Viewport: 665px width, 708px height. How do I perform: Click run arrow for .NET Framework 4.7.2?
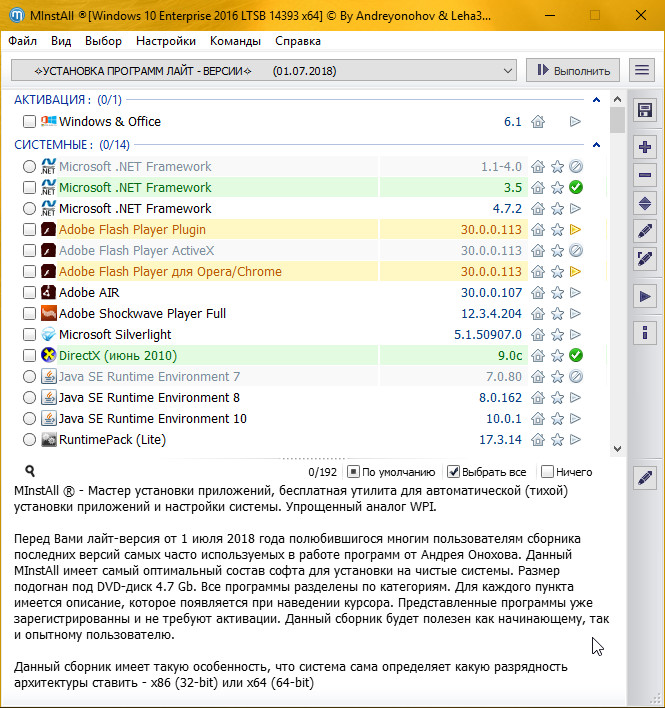click(575, 209)
